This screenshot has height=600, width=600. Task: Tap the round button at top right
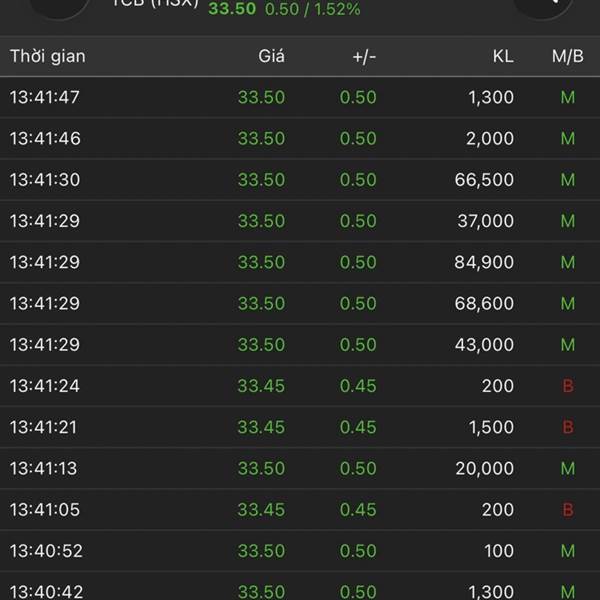(x=543, y=4)
